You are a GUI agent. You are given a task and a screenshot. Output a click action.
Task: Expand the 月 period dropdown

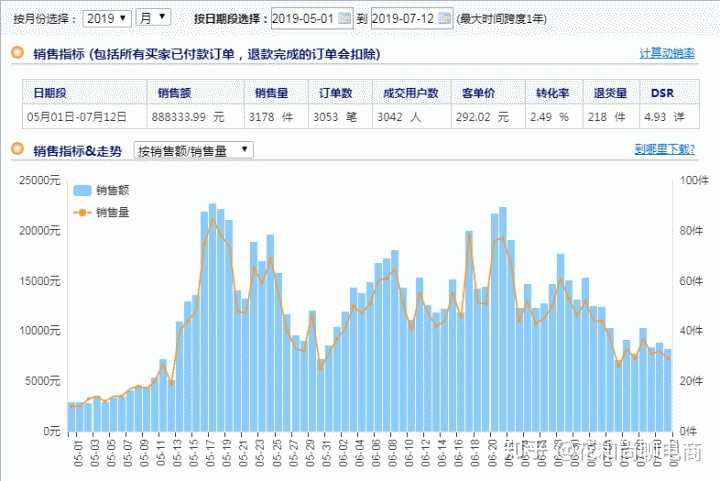(152, 18)
